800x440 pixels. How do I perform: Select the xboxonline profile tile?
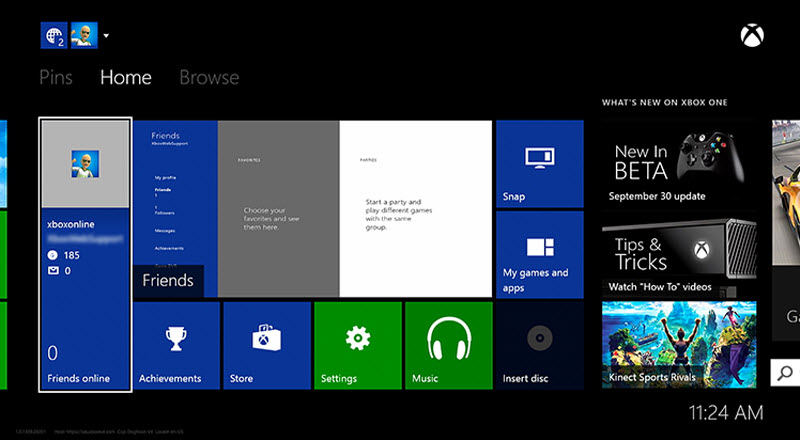pyautogui.click(x=85, y=255)
